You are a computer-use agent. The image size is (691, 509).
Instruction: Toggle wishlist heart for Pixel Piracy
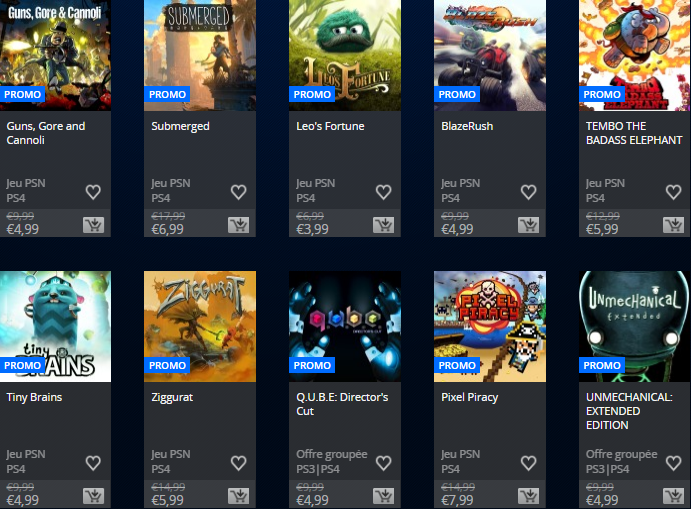(528, 463)
